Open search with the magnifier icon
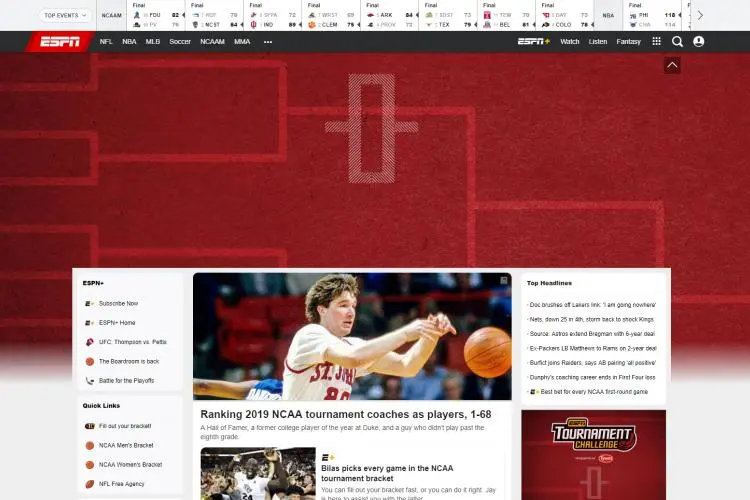The width and height of the screenshot is (750, 500). coord(677,42)
